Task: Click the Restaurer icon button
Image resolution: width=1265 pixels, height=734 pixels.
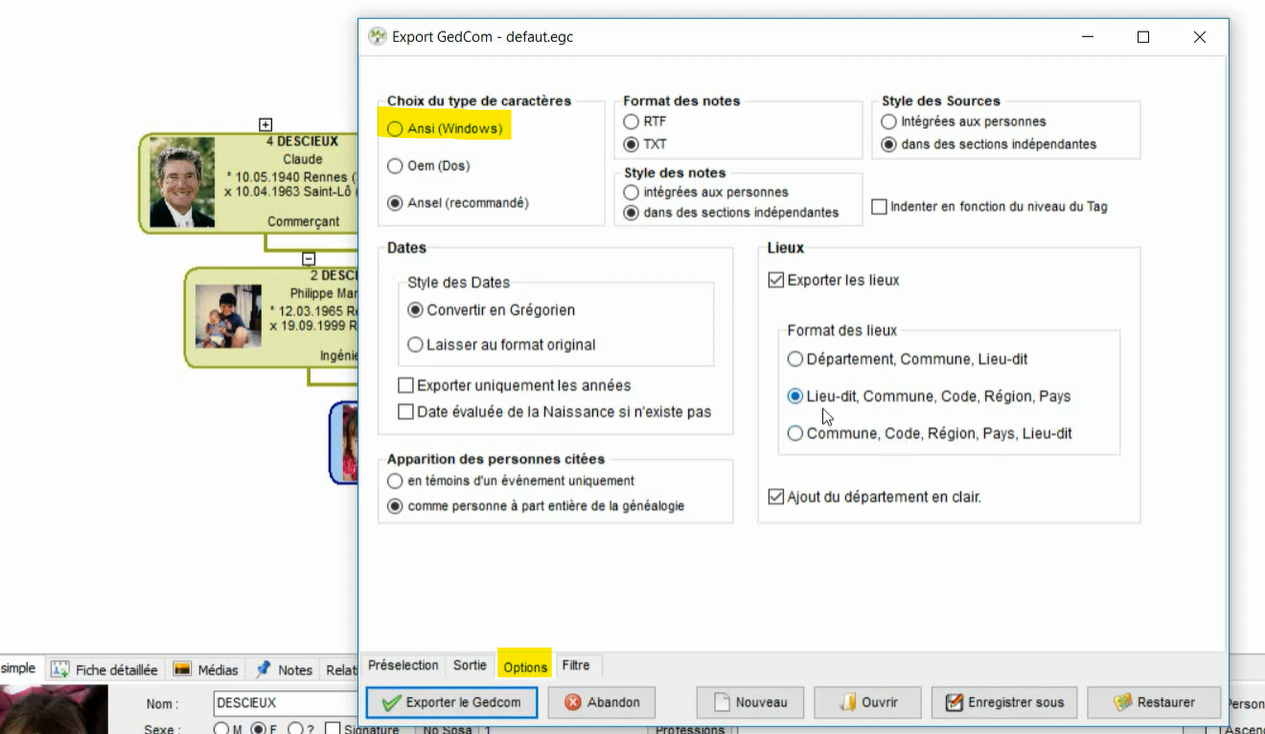Action: 1123,702
